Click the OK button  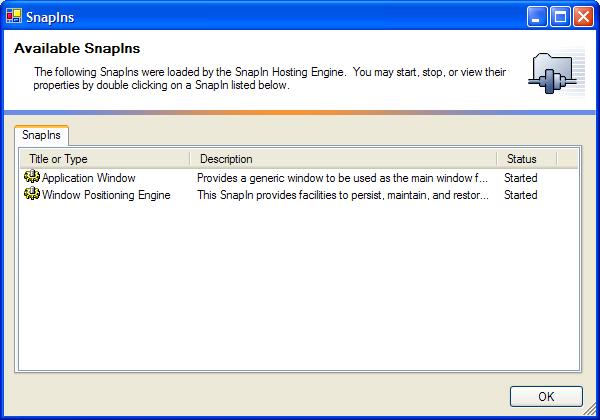point(546,397)
